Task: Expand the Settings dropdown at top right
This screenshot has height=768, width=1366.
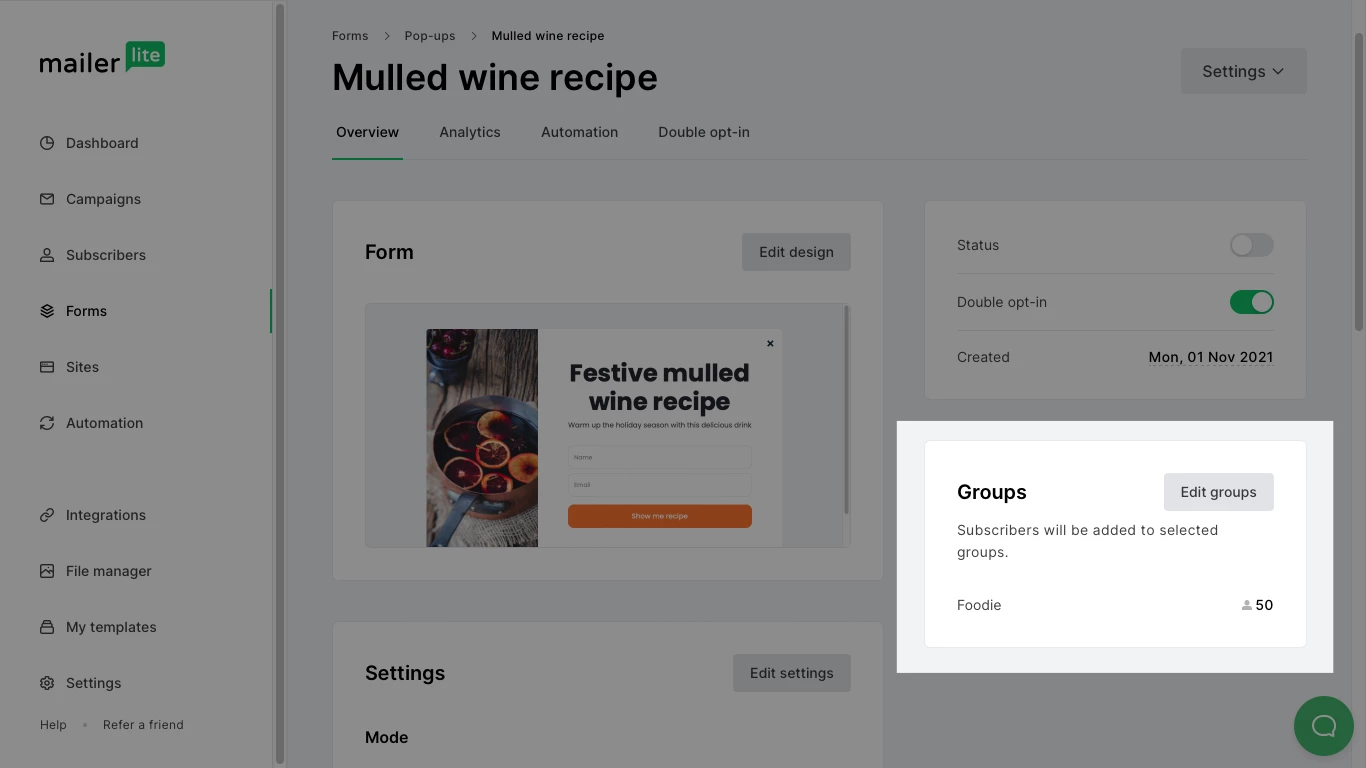Action: [1243, 72]
